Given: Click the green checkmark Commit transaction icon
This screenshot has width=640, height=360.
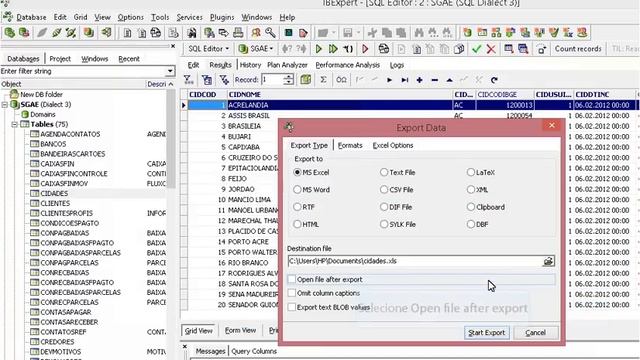Looking at the screenshot, I should point(476,49).
